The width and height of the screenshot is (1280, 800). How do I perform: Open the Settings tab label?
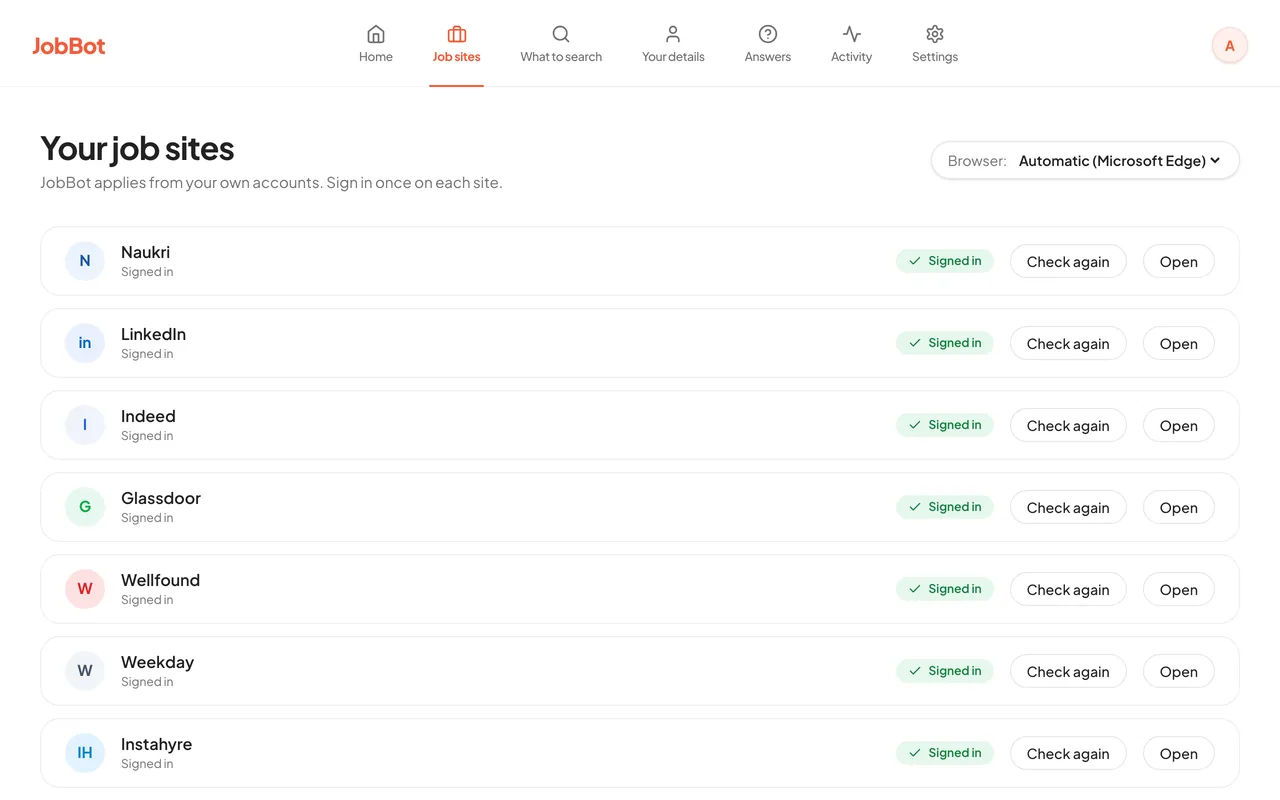(935, 57)
